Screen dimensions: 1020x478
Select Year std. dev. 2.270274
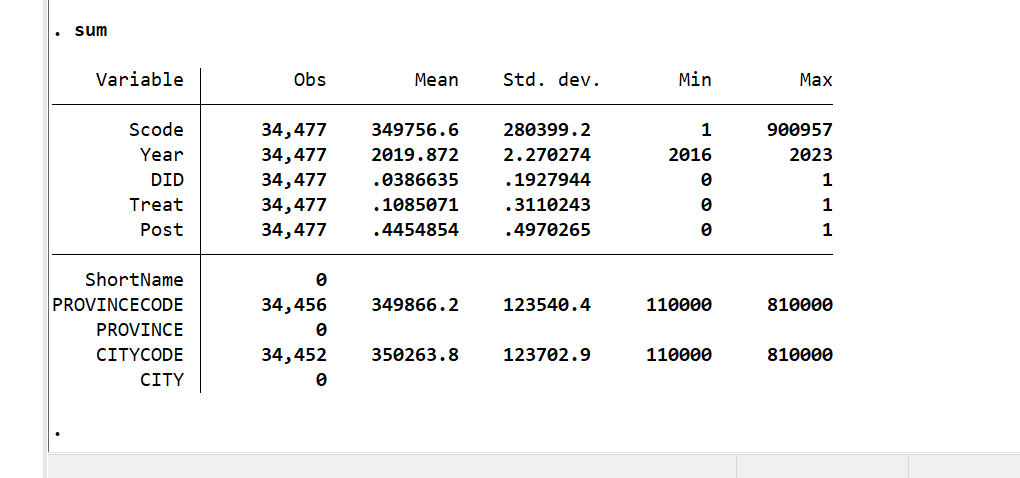547,155
